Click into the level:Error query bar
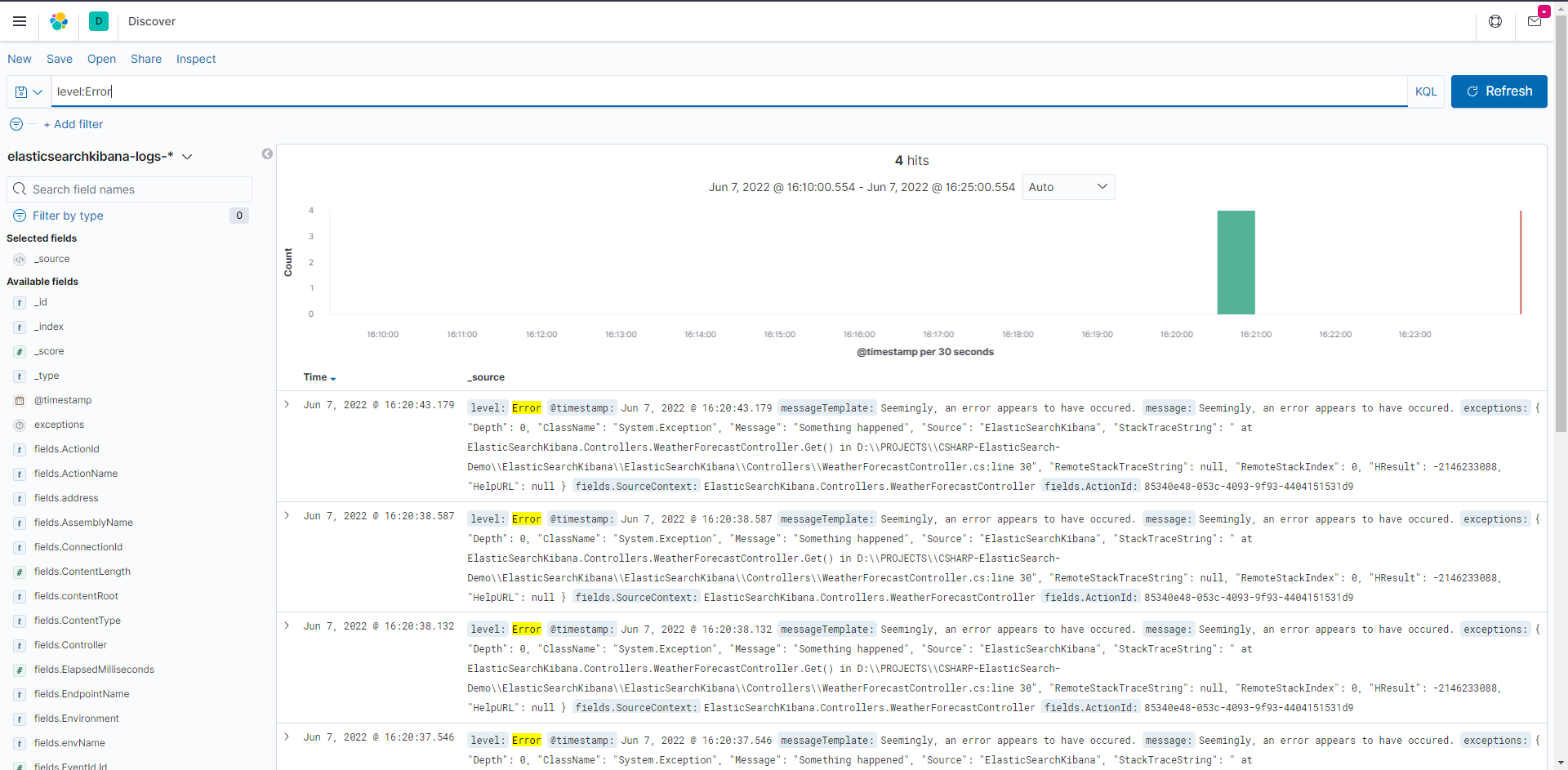 point(729,91)
